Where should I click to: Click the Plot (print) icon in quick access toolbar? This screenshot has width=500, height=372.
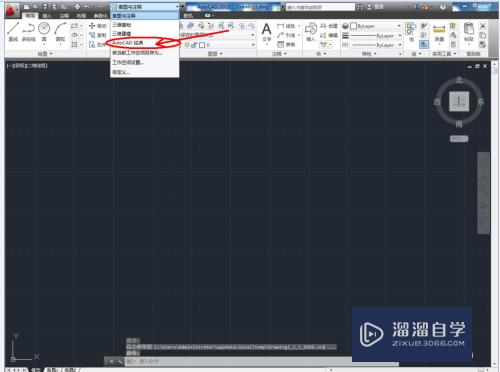point(77,7)
